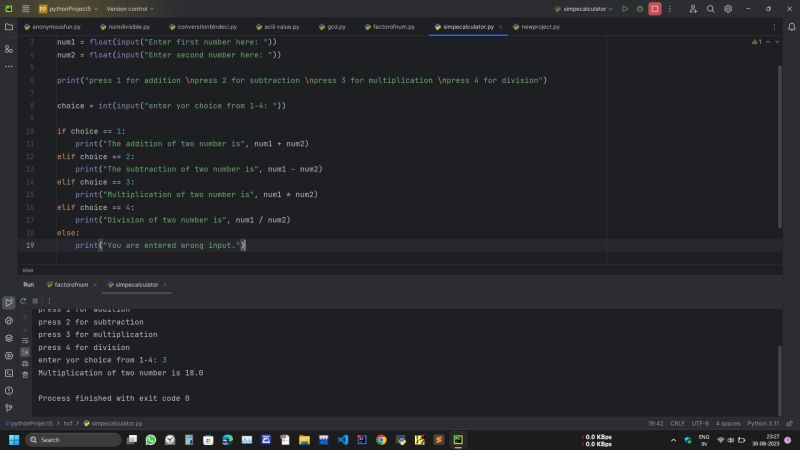Toggle scroll to end of console
Screen dimensions: 800x450
point(25,352)
